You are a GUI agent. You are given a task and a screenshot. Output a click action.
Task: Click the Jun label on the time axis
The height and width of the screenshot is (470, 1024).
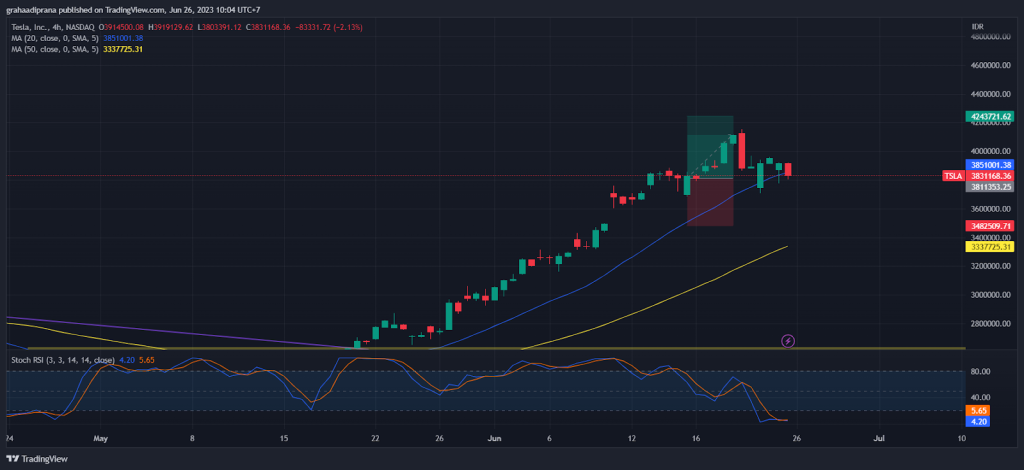[494, 438]
